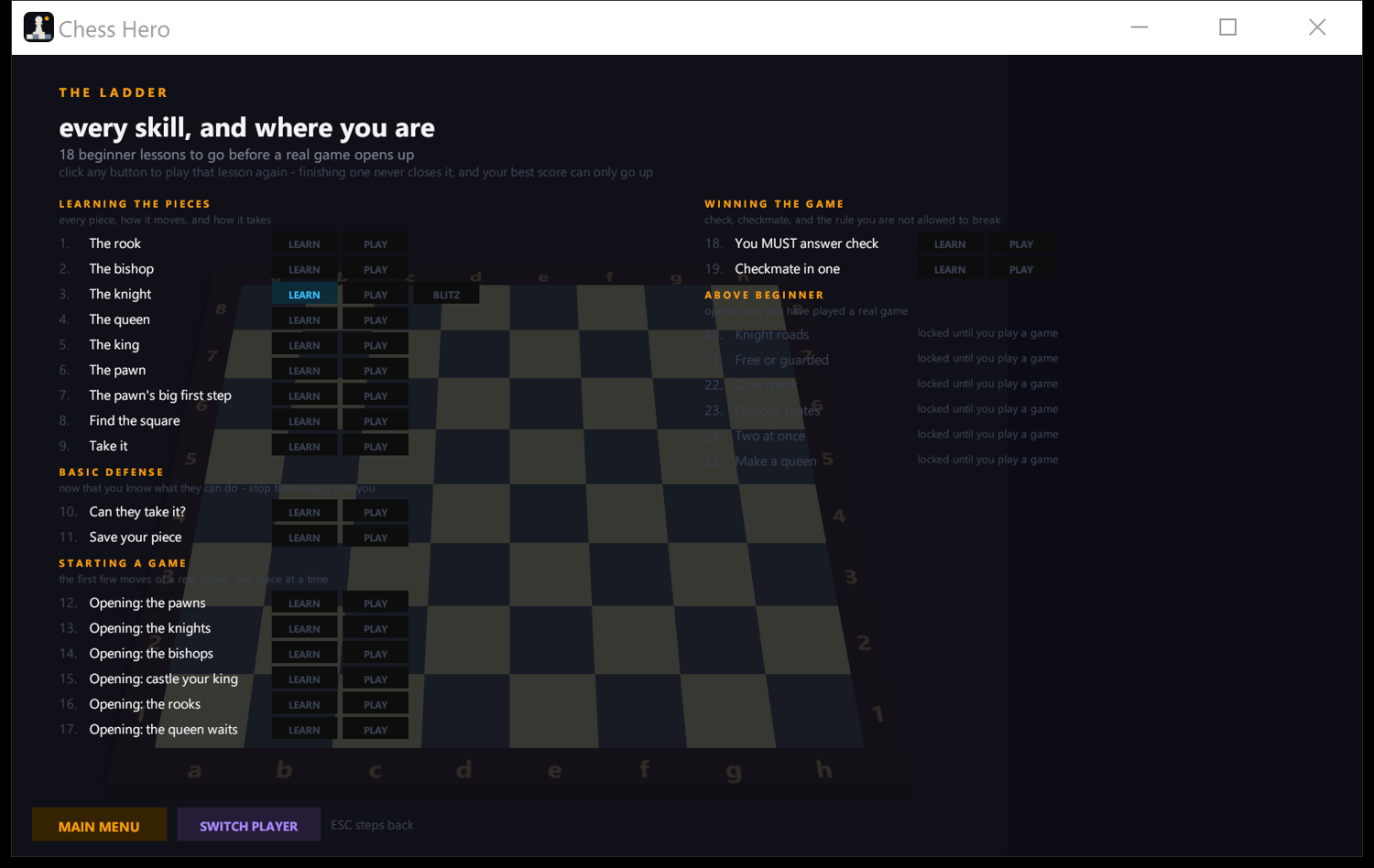The image size is (1374, 868).
Task: Maximize the Chess Hero window
Action: coord(1227,27)
